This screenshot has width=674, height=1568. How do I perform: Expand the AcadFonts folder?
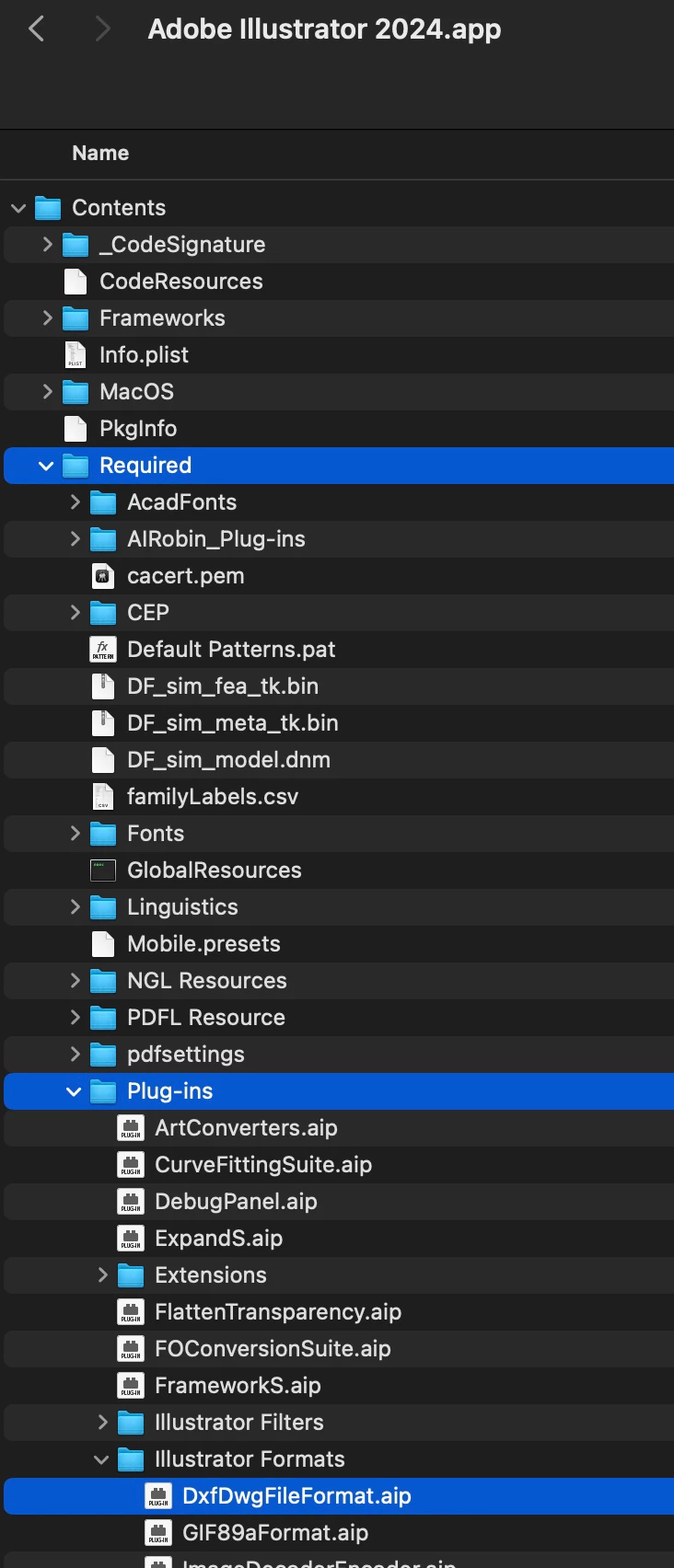pyautogui.click(x=75, y=502)
